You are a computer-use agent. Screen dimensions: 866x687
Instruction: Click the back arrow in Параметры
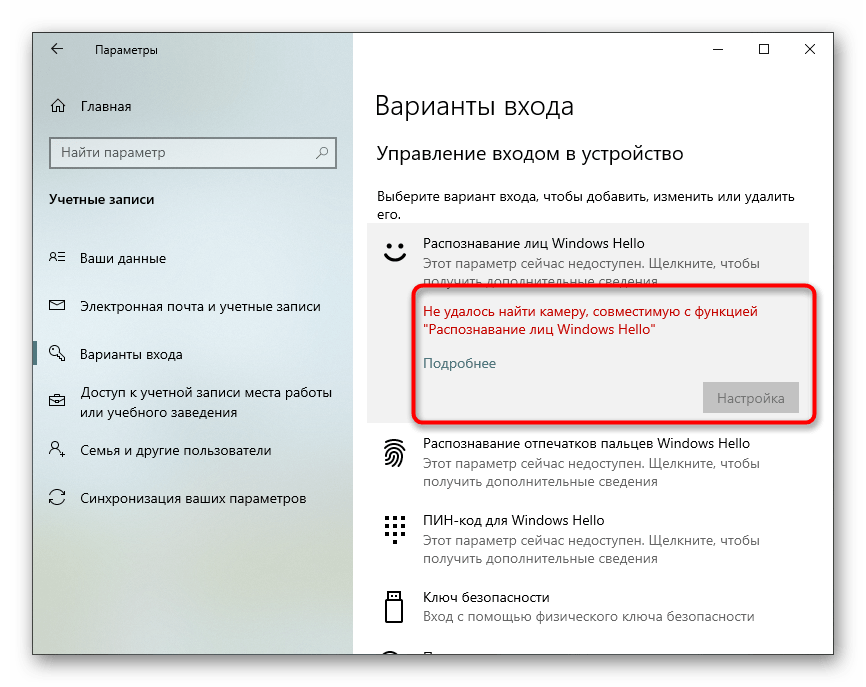57,49
